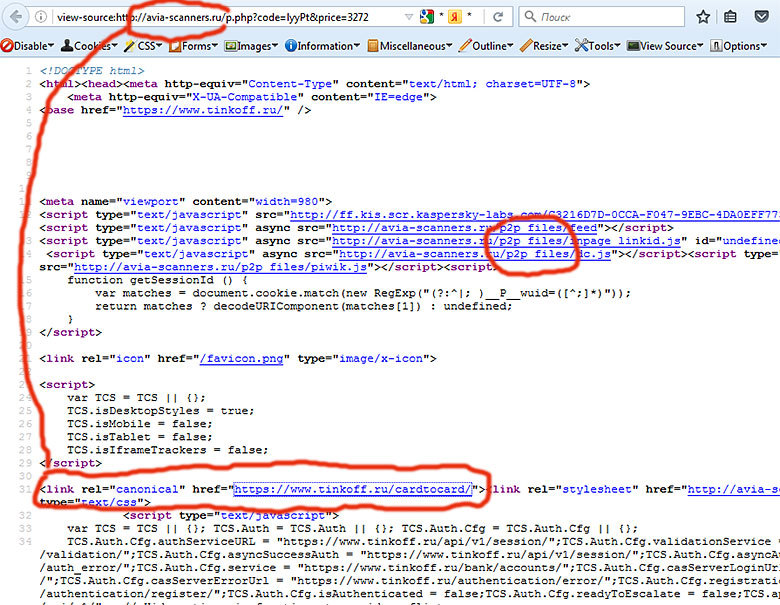Click the Cookies person icon
The width and height of the screenshot is (780, 605).
(x=67, y=46)
